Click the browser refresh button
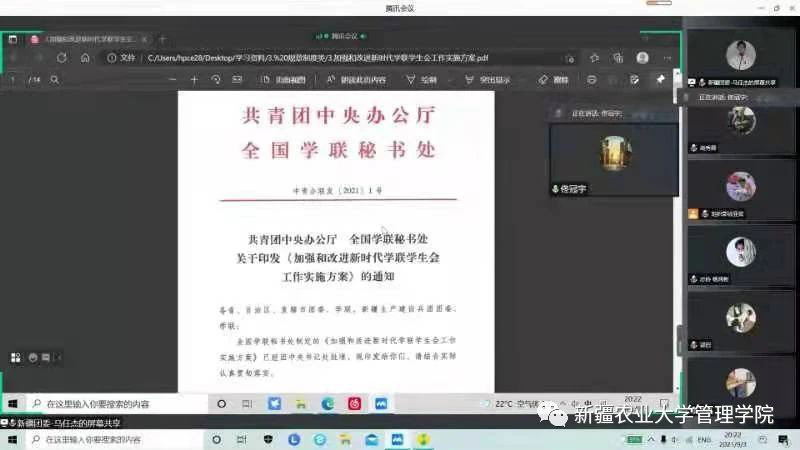This screenshot has height=450, width=800. [62, 58]
